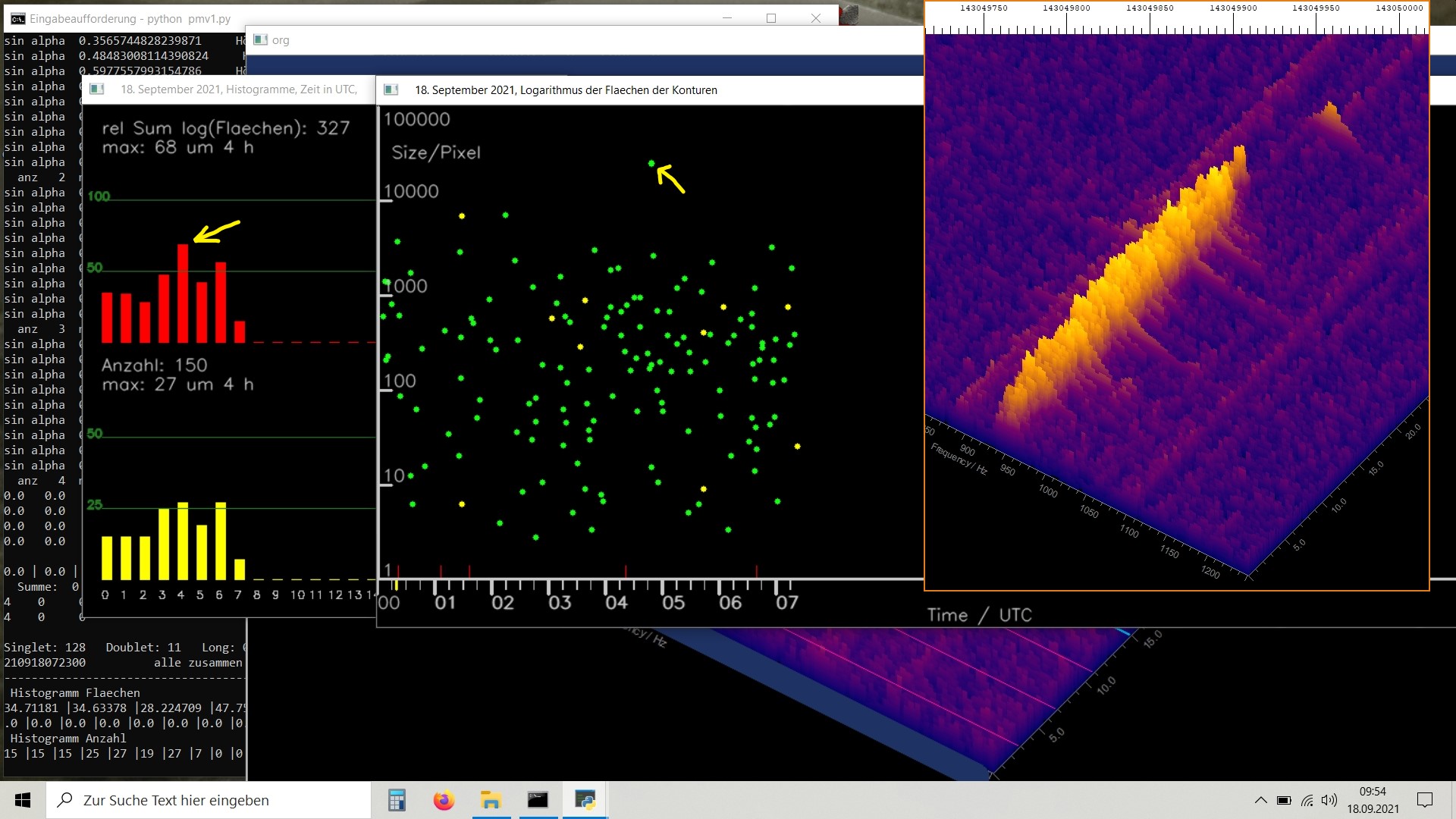Viewport: 1456px width, 819px height.
Task: Click the '210918072300' console value
Action: (x=45, y=663)
